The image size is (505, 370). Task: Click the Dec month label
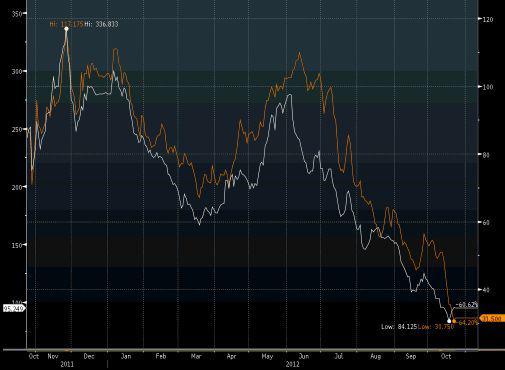pyautogui.click(x=89, y=356)
